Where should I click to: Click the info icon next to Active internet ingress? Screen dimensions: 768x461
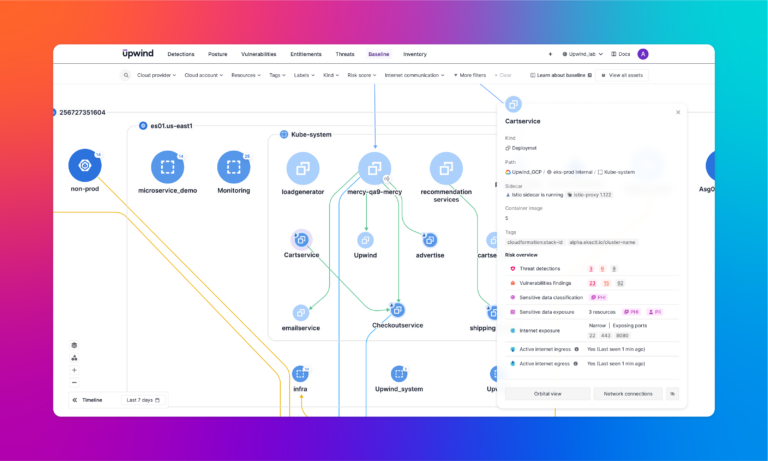pos(576,349)
